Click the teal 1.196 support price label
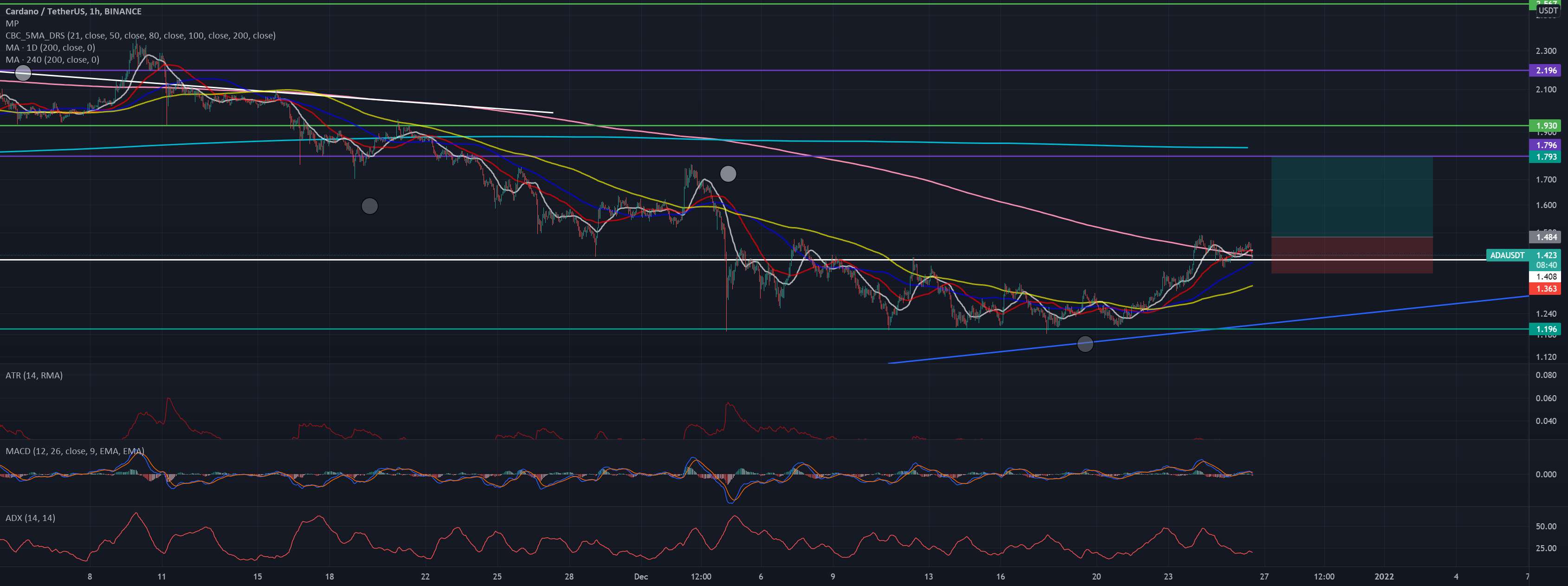Image resolution: width=1568 pixels, height=586 pixels. pos(1546,330)
